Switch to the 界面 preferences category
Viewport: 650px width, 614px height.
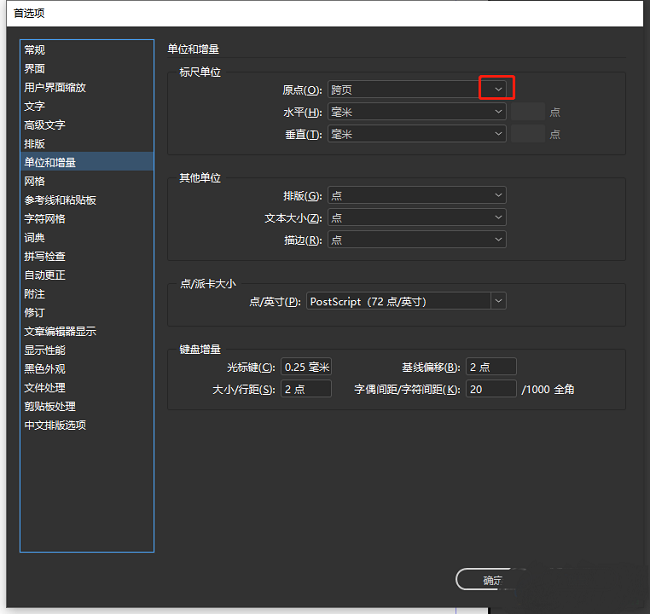(x=35, y=69)
